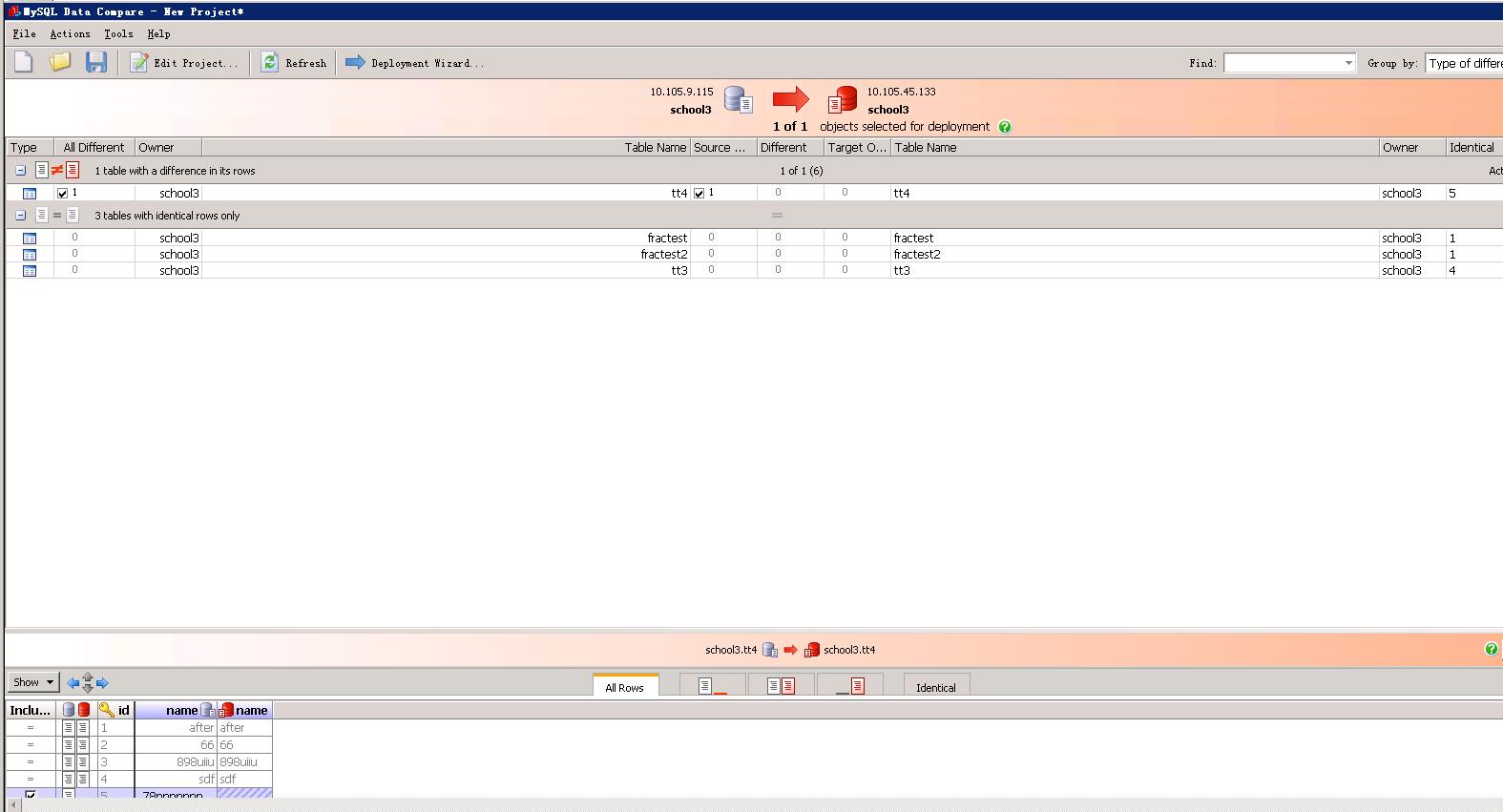Sort by the source Table Name column header
1503x812 pixels.
pyautogui.click(x=446, y=148)
